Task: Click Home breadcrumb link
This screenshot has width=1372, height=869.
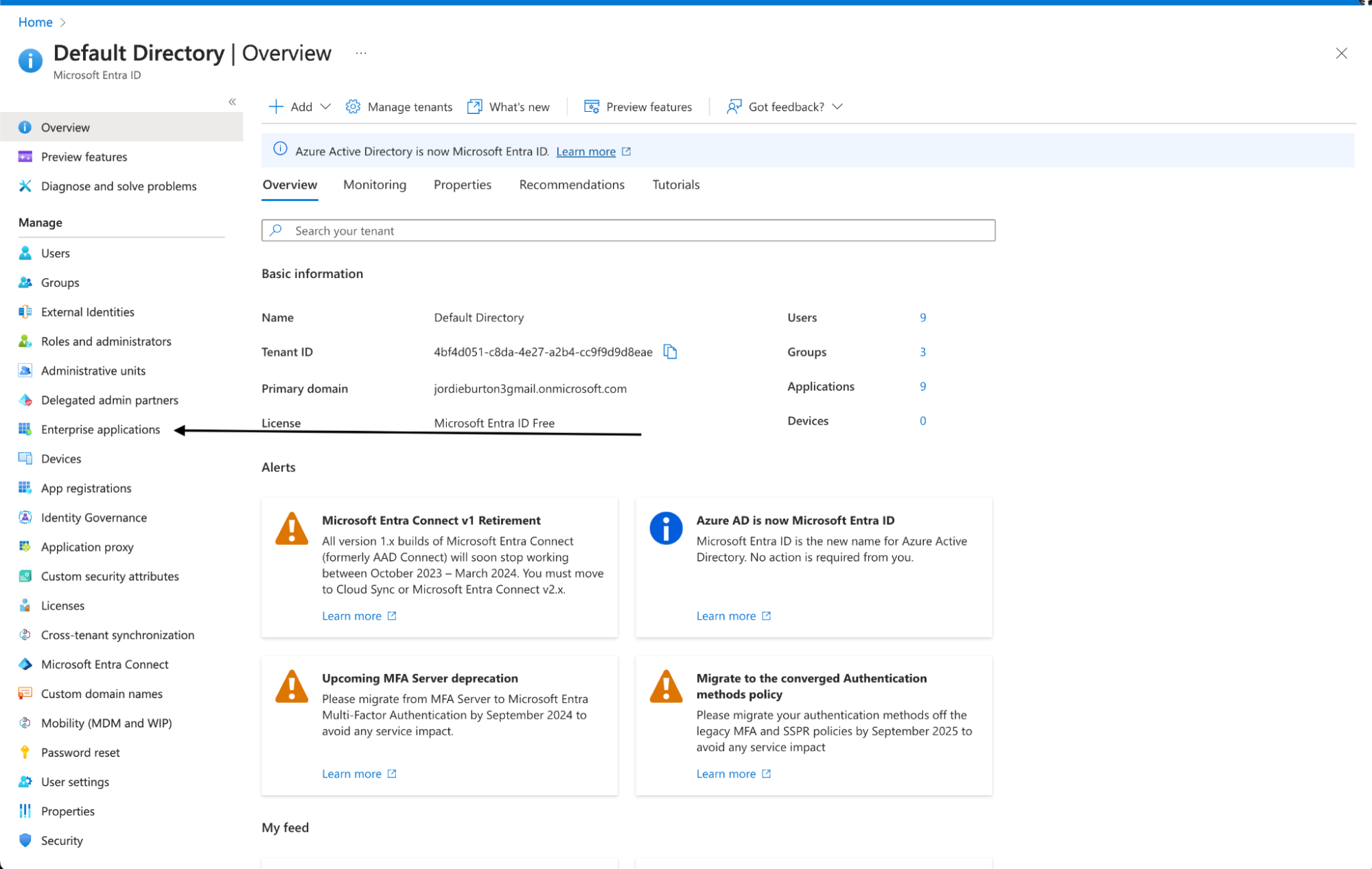Action: pyautogui.click(x=36, y=22)
